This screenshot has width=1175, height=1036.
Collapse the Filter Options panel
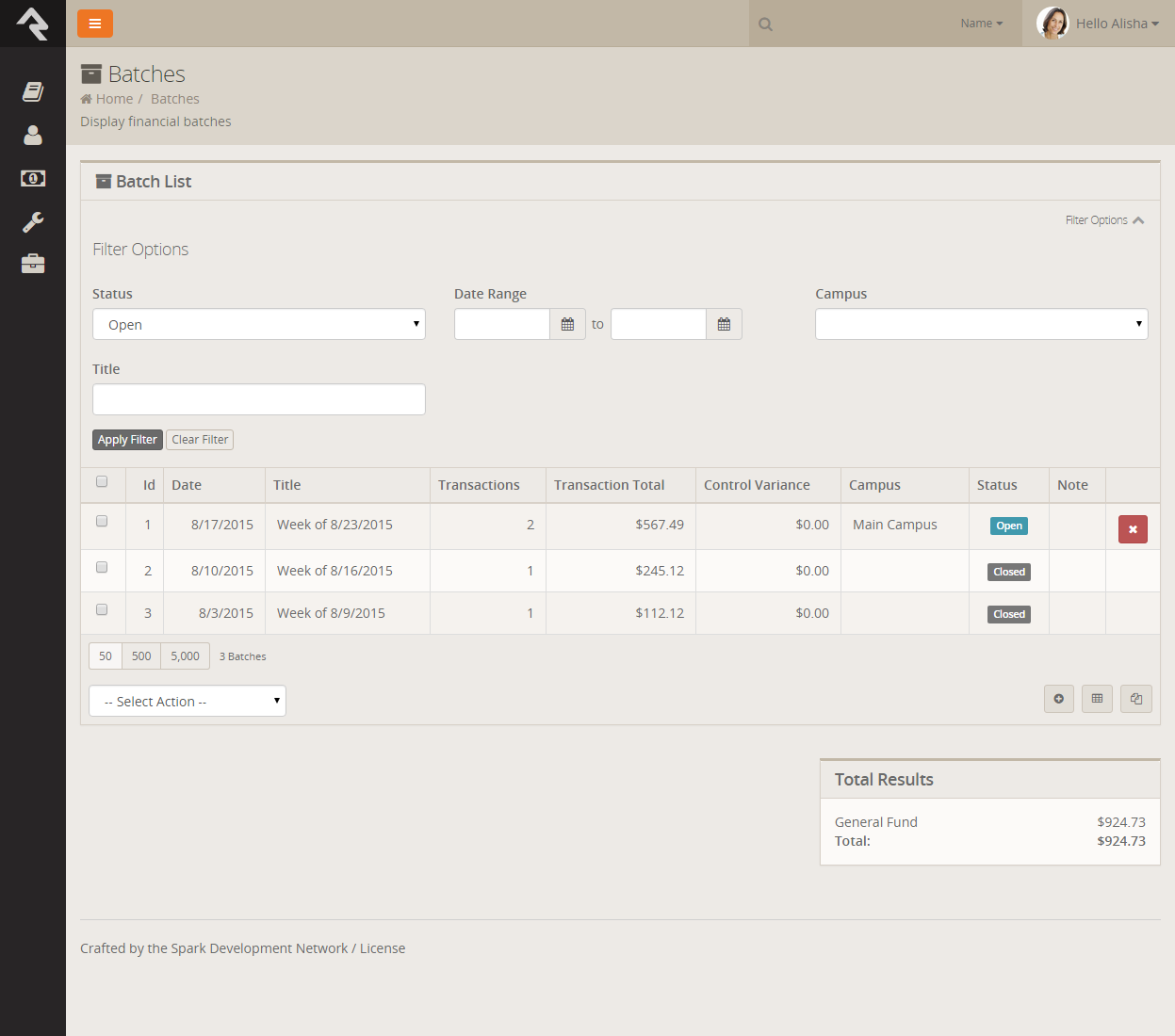[x=1104, y=220]
